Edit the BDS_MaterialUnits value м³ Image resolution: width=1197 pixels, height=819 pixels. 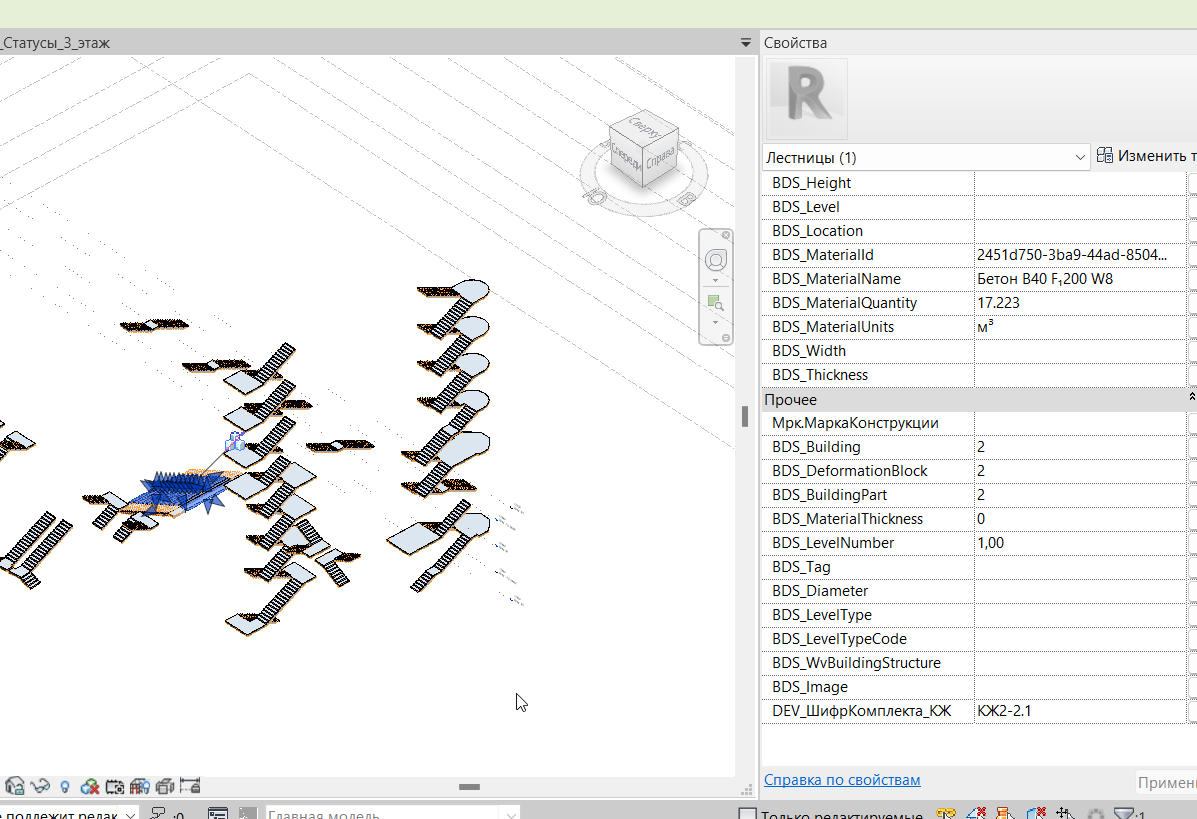1080,327
